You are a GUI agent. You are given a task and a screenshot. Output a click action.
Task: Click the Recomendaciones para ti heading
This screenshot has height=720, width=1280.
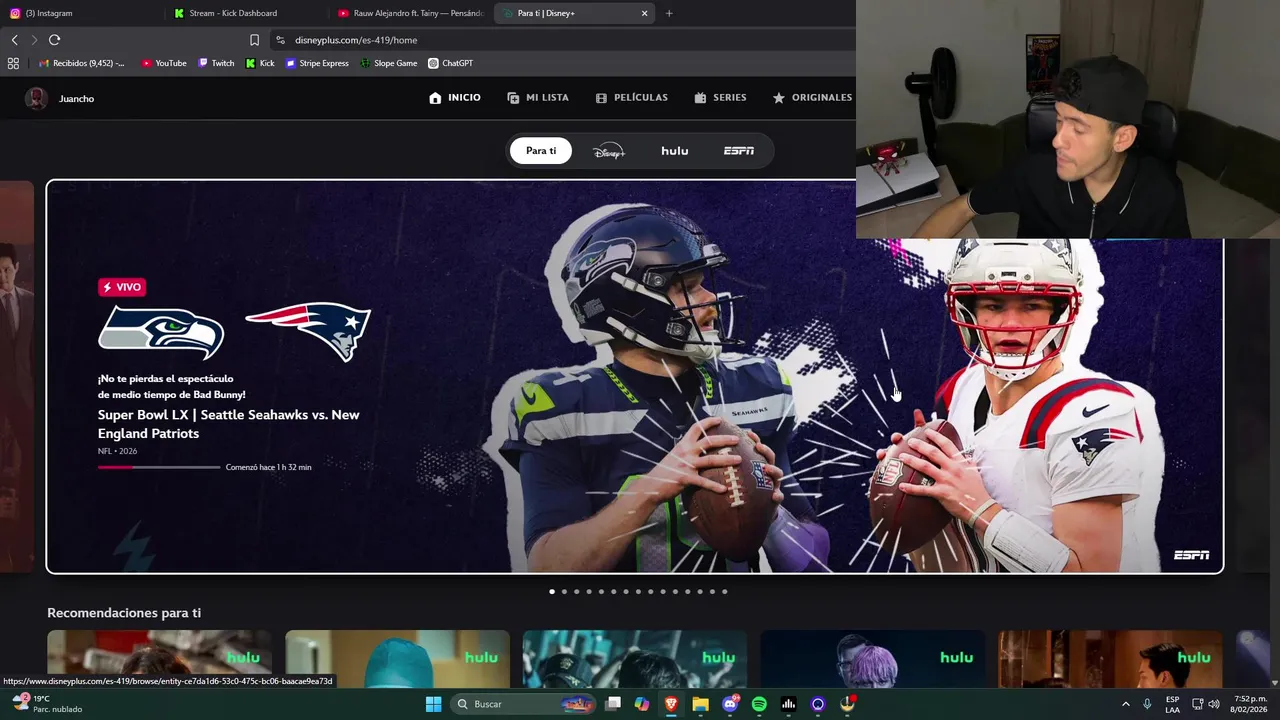point(124,613)
